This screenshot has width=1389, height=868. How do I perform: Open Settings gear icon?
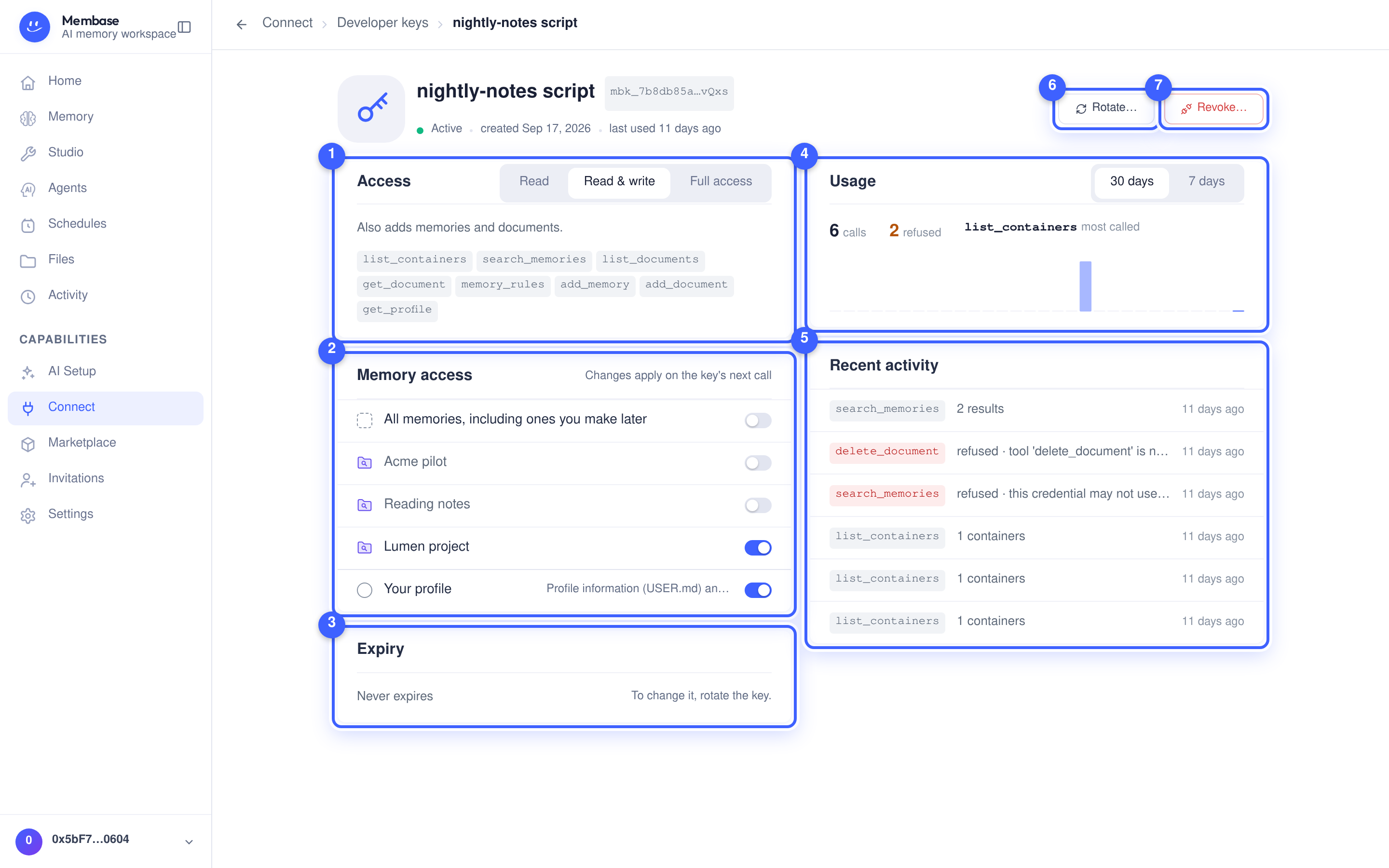click(28, 515)
